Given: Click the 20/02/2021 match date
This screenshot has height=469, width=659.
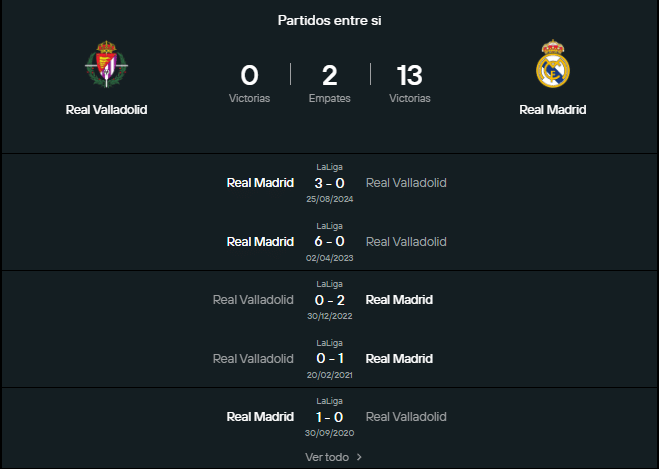Looking at the screenshot, I should click(330, 374).
